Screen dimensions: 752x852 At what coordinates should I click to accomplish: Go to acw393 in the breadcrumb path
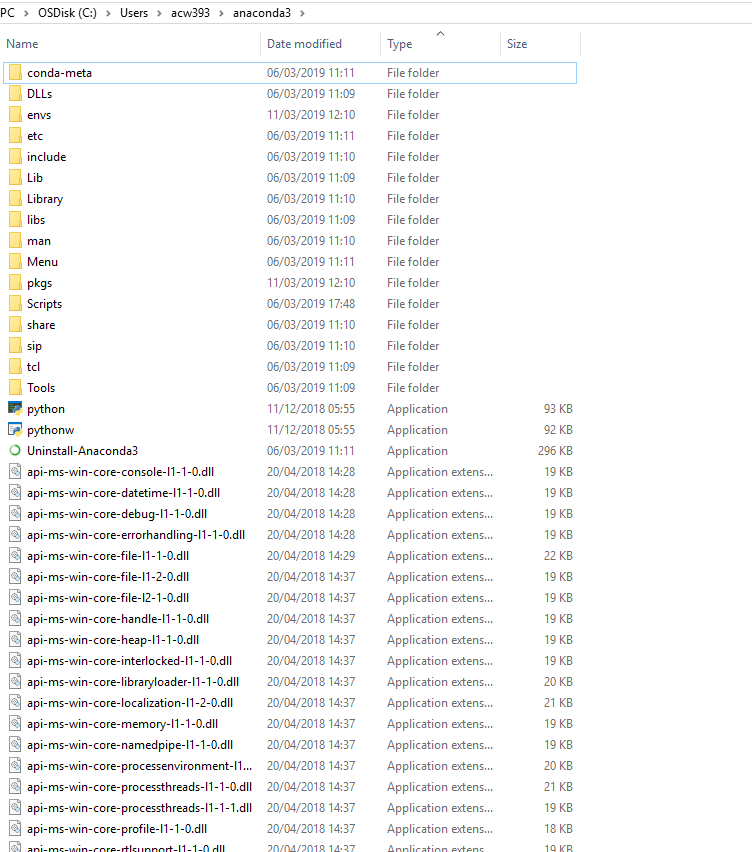[190, 13]
